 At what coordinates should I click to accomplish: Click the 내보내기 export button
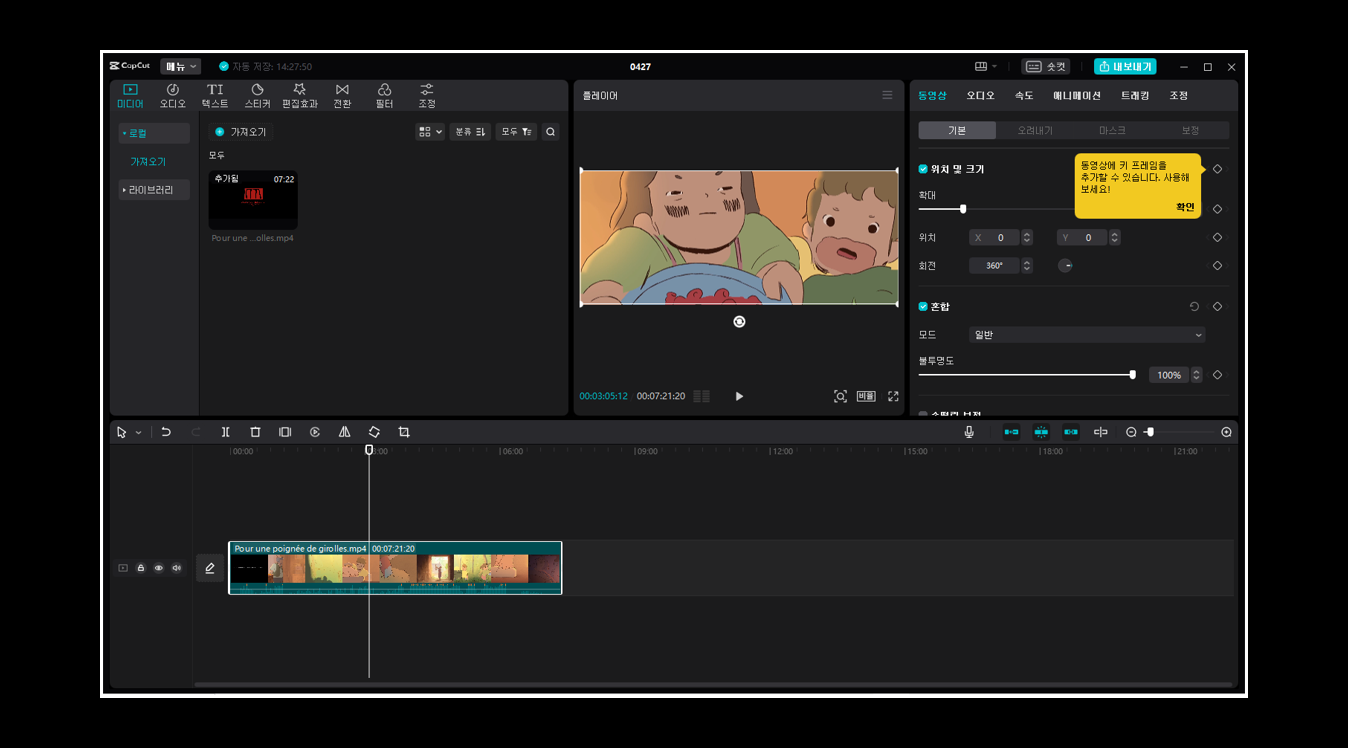tap(1125, 66)
